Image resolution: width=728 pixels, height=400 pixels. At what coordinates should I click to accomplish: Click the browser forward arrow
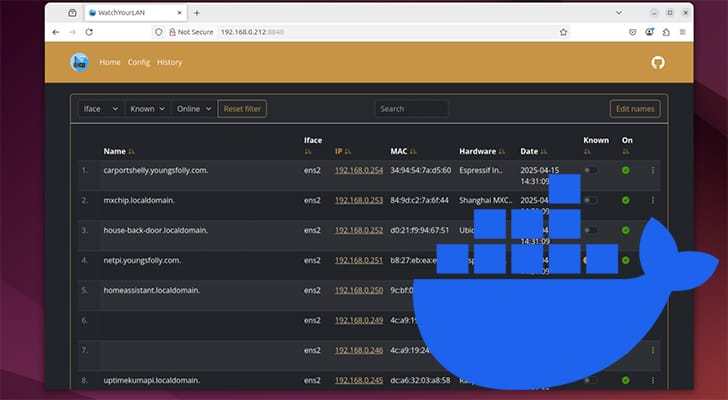[72, 32]
